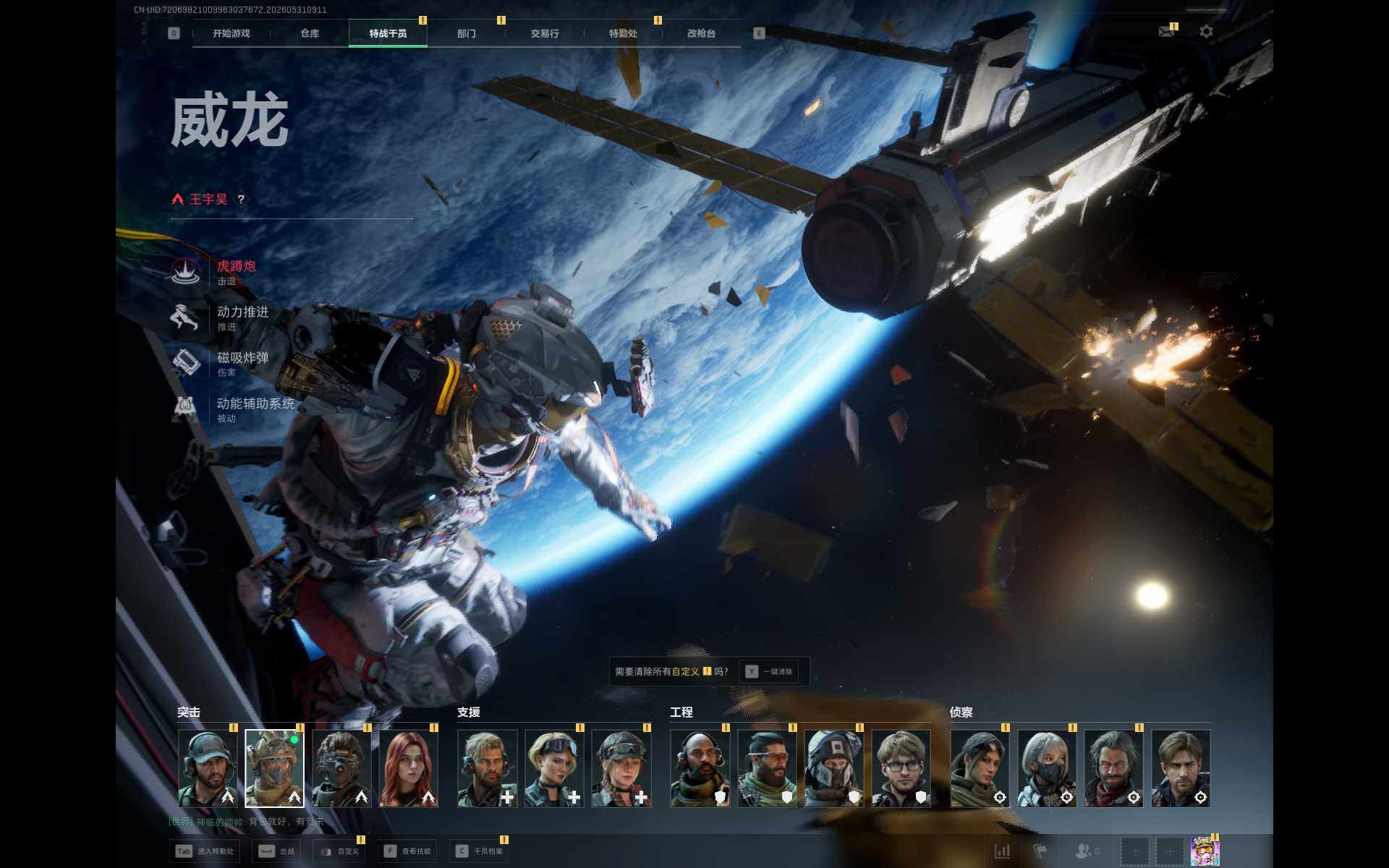This screenshot has width=1389, height=868.
Task: Select the dark-haired female recon operator portrait
Action: [x=980, y=768]
